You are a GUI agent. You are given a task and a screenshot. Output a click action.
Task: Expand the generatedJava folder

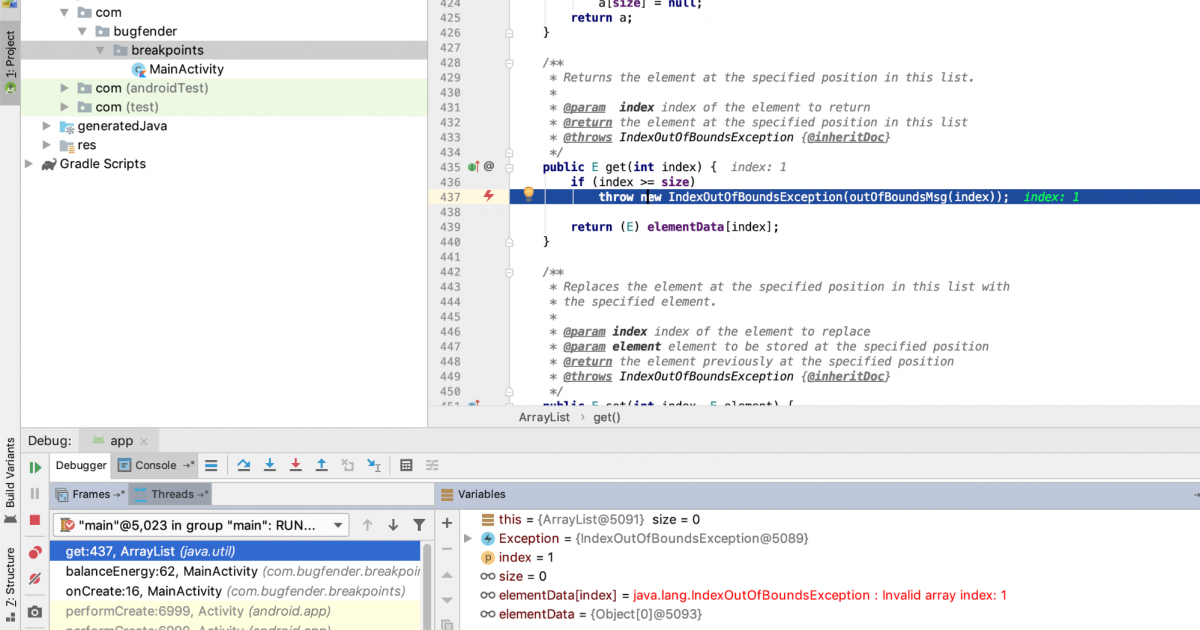(47, 127)
